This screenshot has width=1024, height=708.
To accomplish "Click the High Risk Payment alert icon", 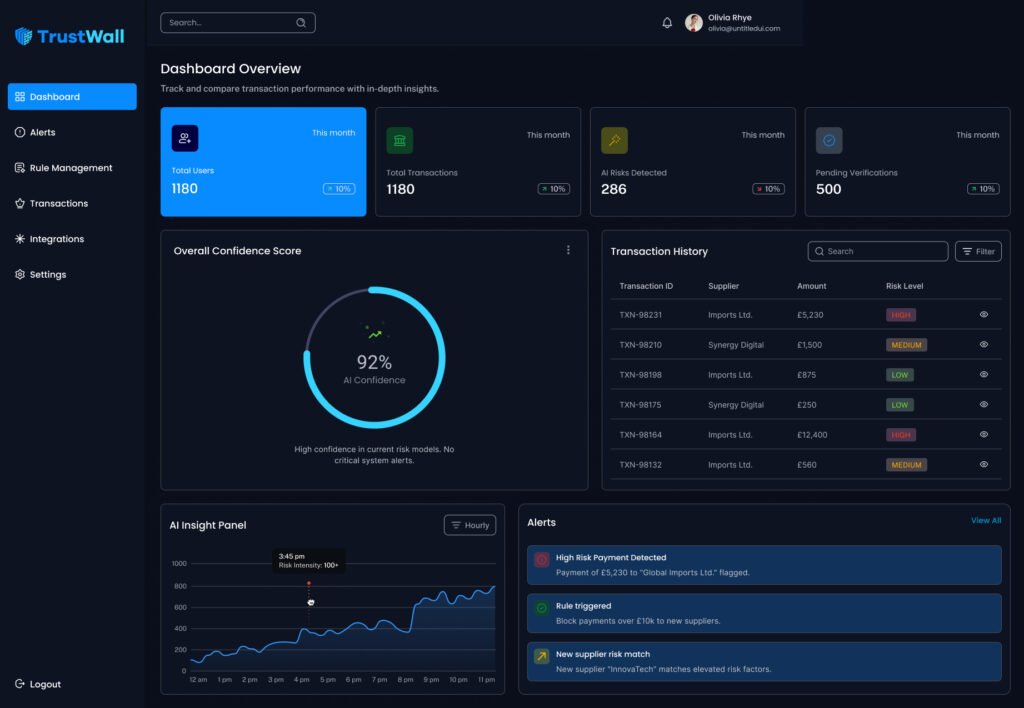I will 542,560.
